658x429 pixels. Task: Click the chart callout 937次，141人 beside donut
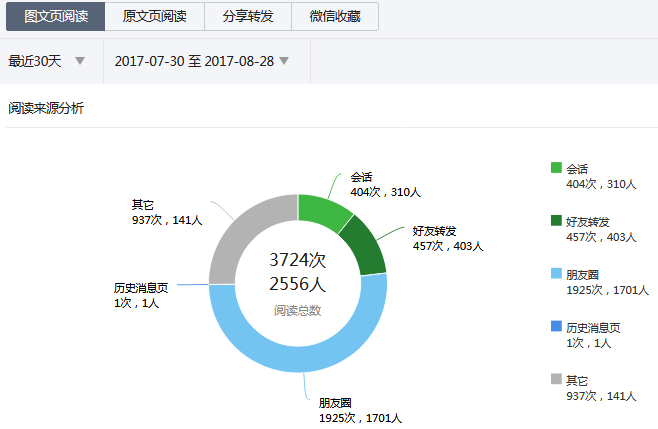point(167,220)
